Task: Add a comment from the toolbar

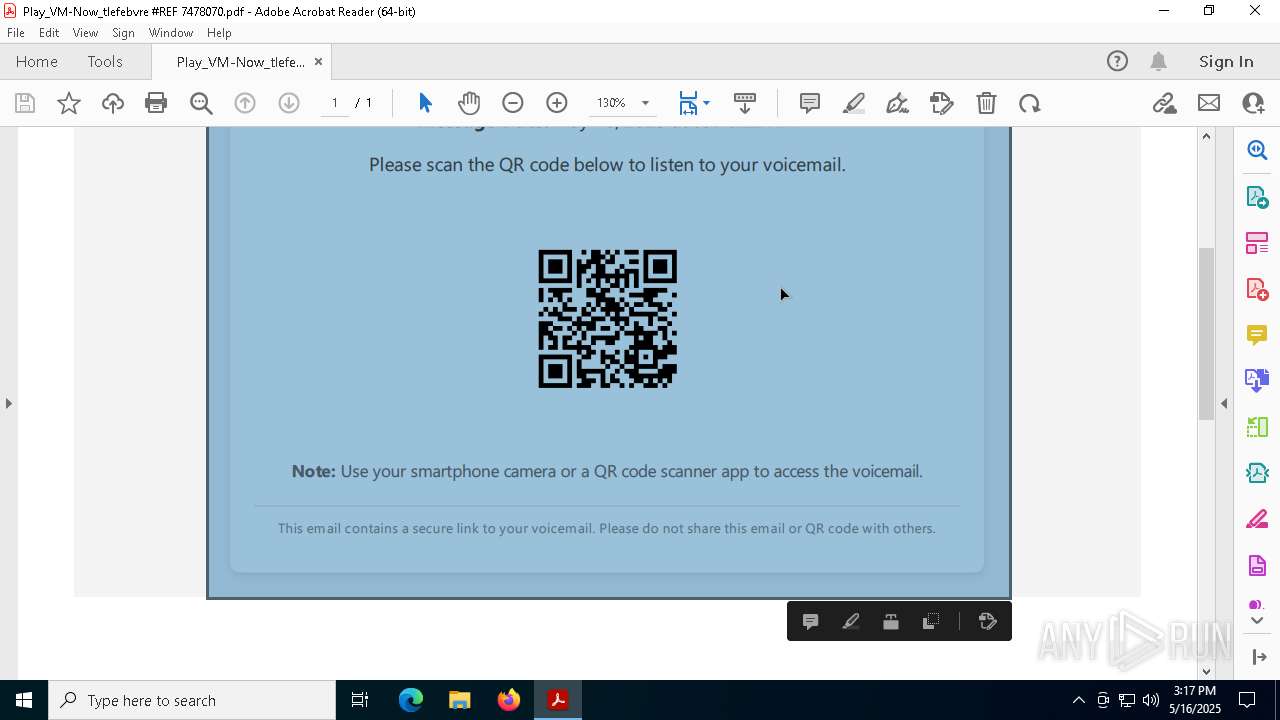Action: pos(810,103)
